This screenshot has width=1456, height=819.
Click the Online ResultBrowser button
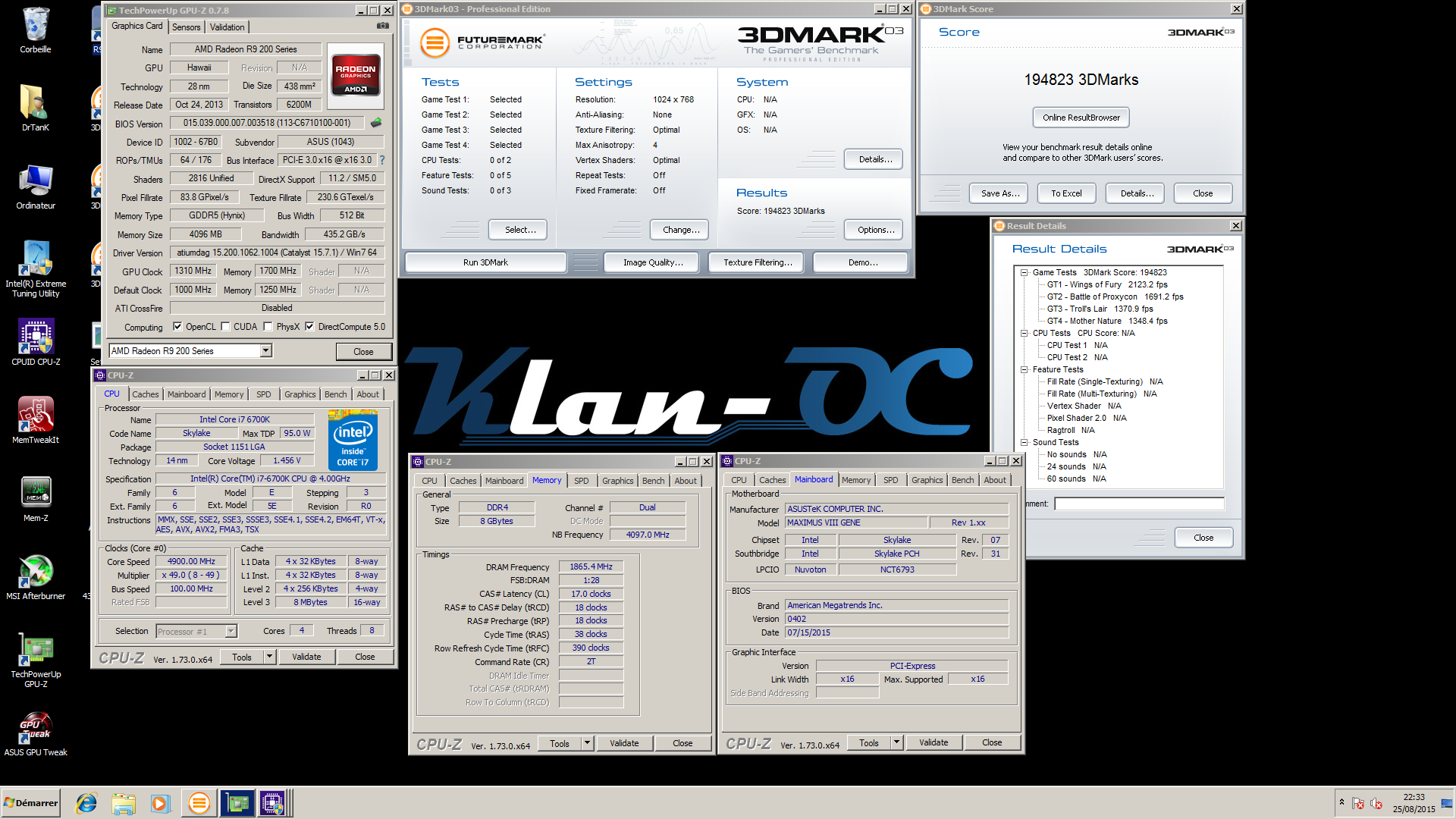point(1081,118)
